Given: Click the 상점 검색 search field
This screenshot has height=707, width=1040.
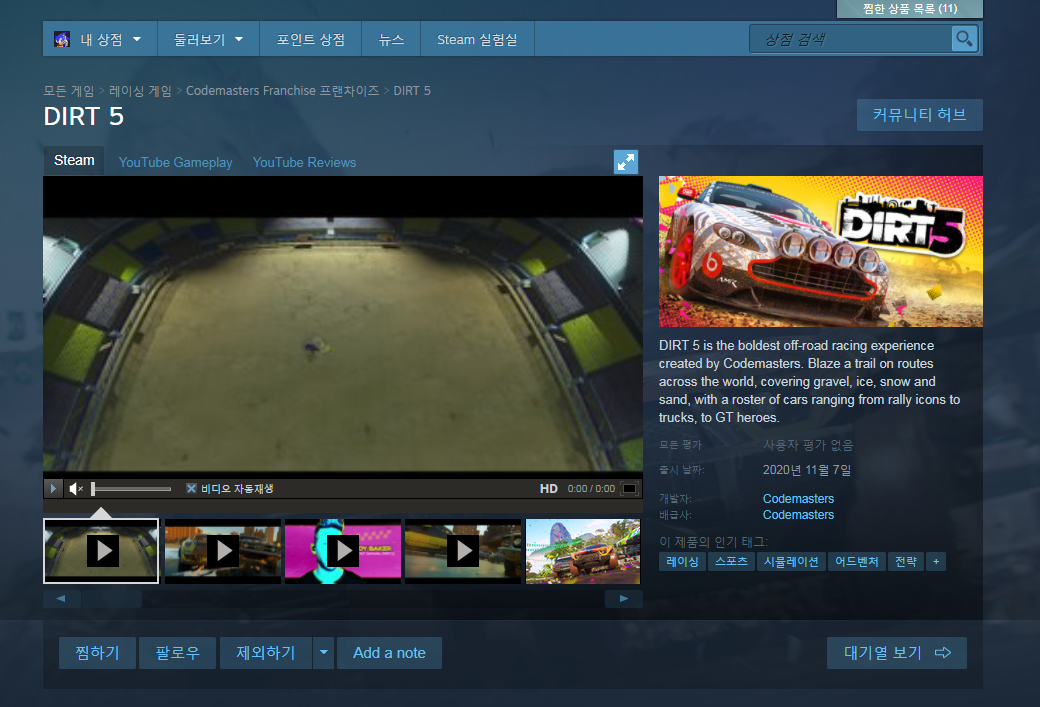Looking at the screenshot, I should 851,39.
